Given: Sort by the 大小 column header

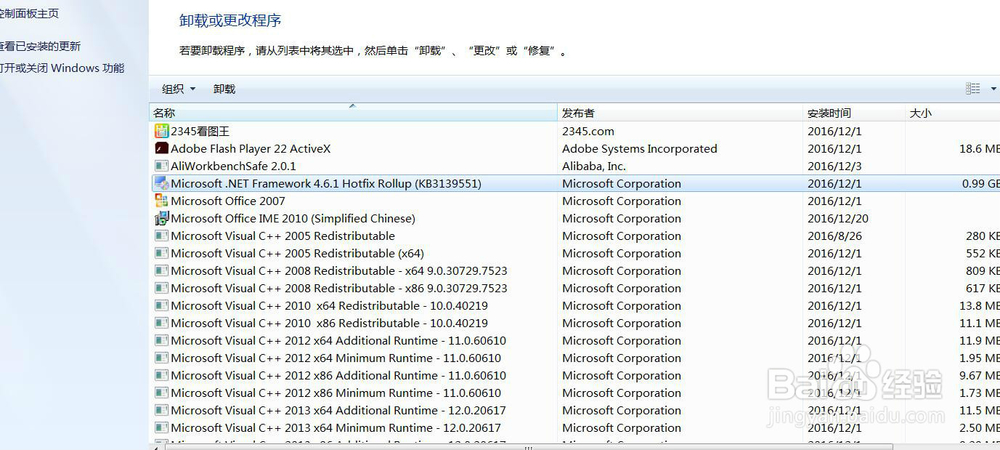Looking at the screenshot, I should click(953, 113).
